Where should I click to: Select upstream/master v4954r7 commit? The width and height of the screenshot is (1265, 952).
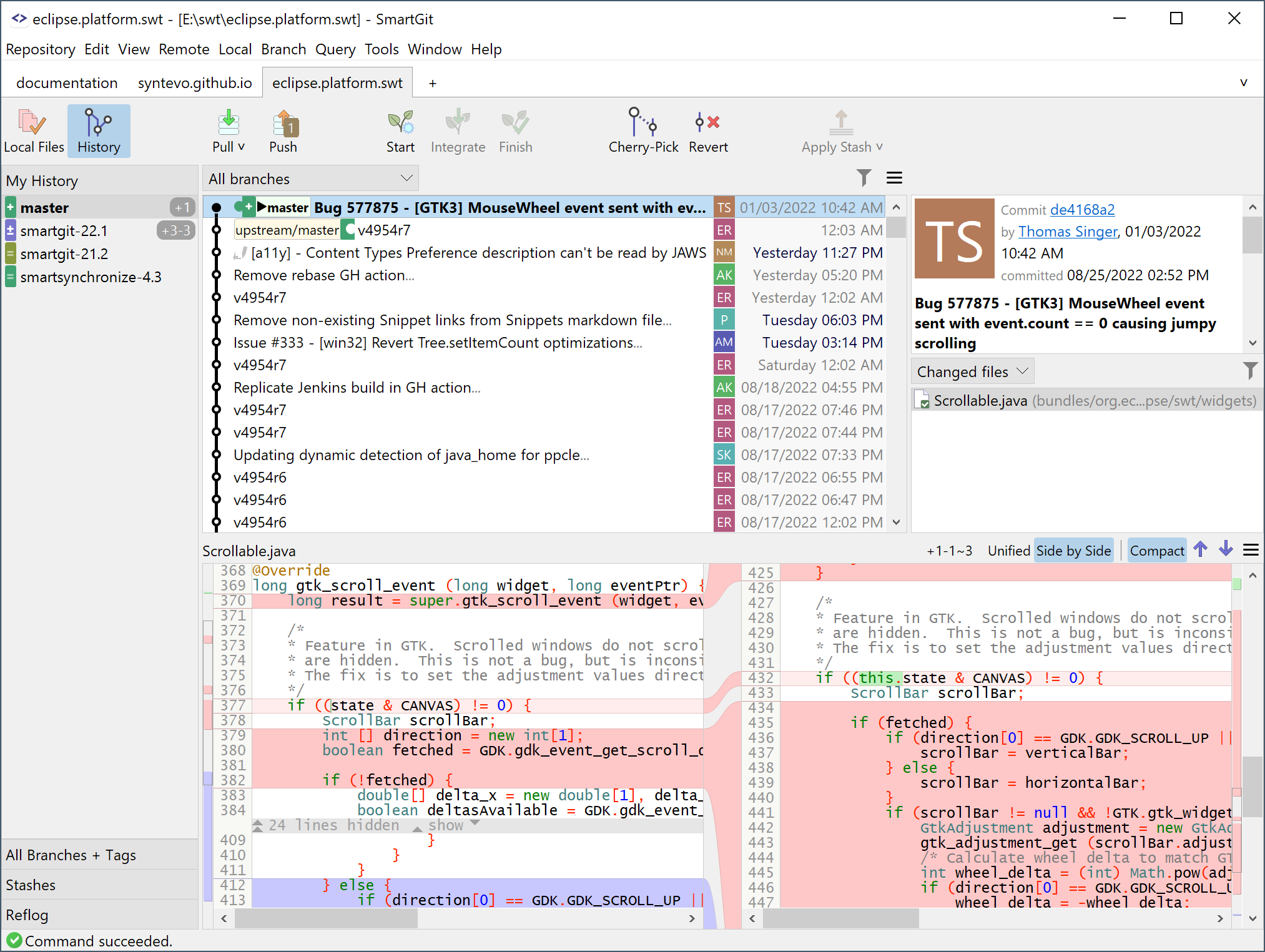[x=543, y=230]
